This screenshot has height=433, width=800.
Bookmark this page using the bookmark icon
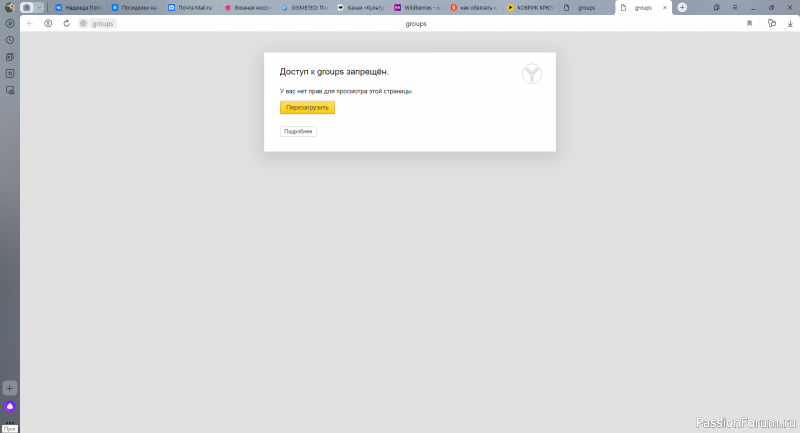(750, 23)
